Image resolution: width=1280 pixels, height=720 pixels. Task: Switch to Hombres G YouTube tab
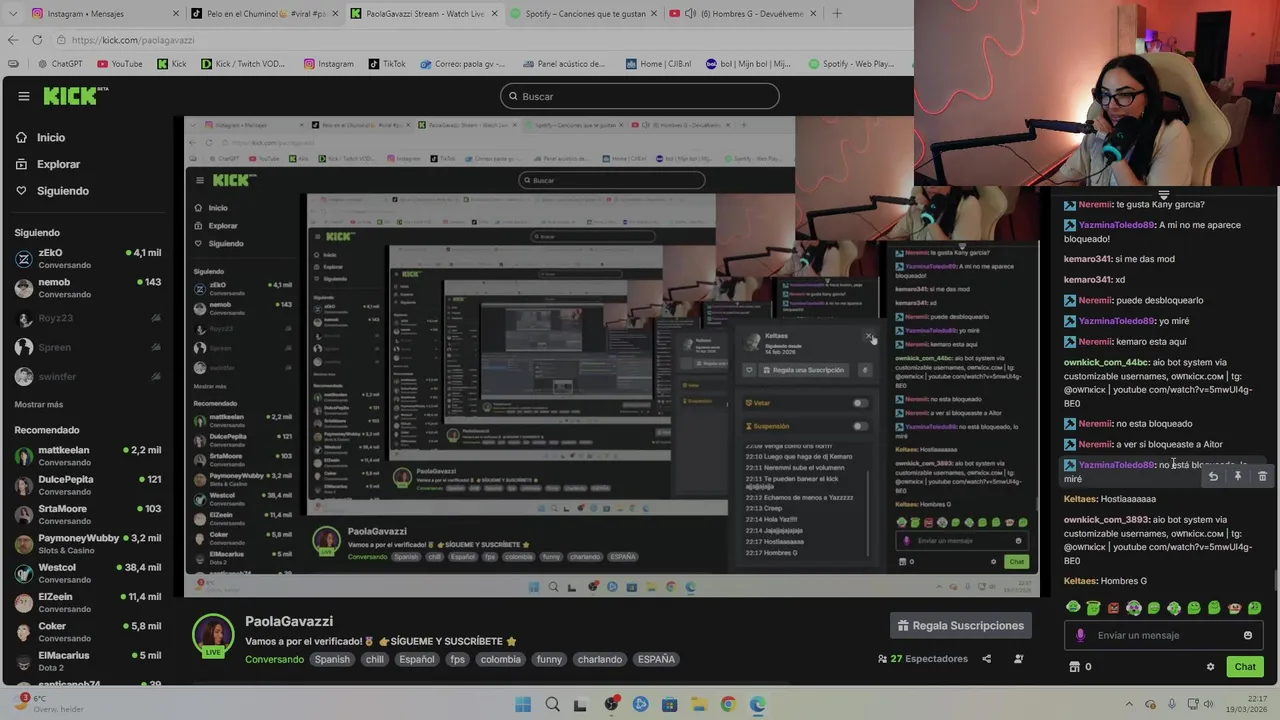[743, 13]
